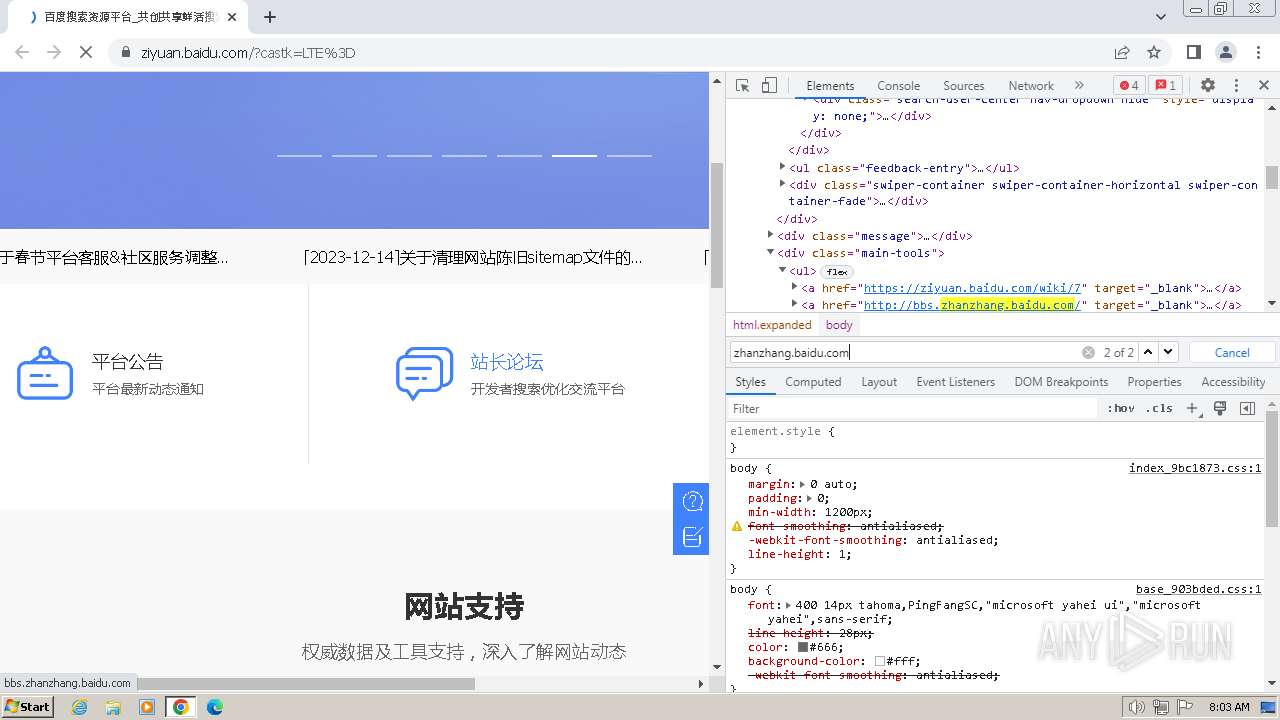Image resolution: width=1280 pixels, height=720 pixels.
Task: Expand the anchor node for ziyuan.baidu.com/wiki/7
Action: coord(795,287)
